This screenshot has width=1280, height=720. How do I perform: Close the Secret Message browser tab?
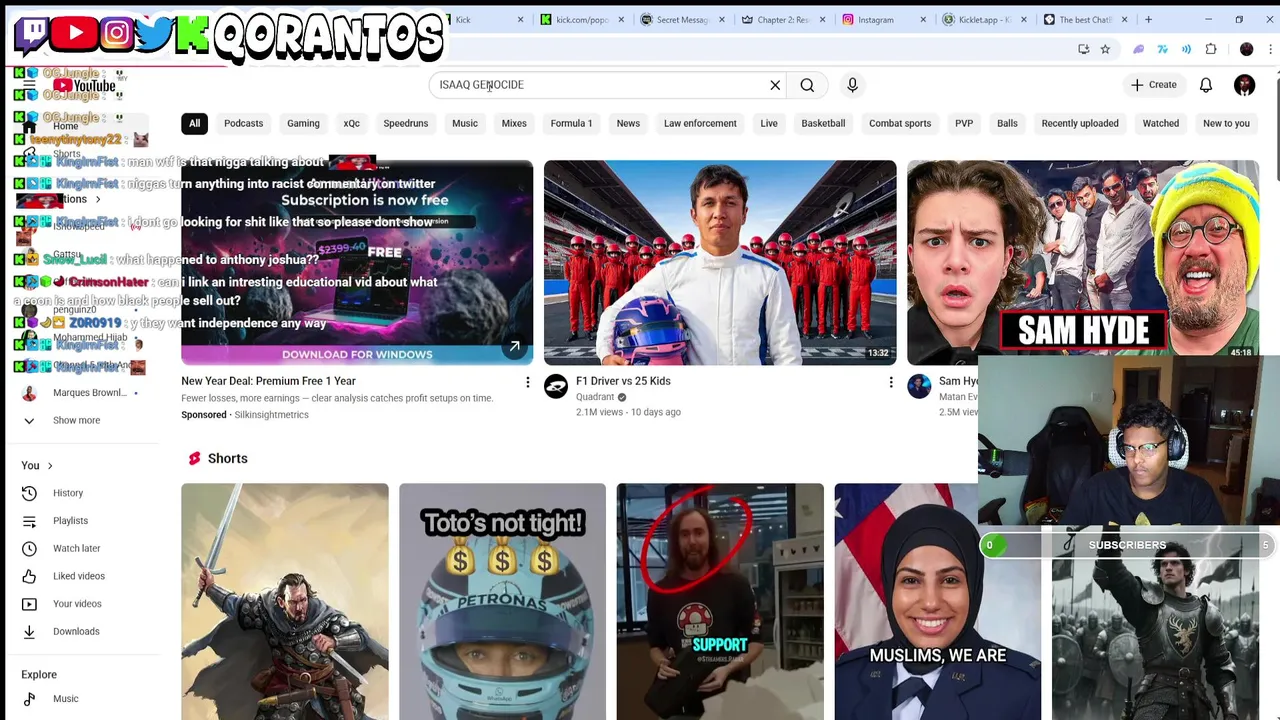pos(722,19)
